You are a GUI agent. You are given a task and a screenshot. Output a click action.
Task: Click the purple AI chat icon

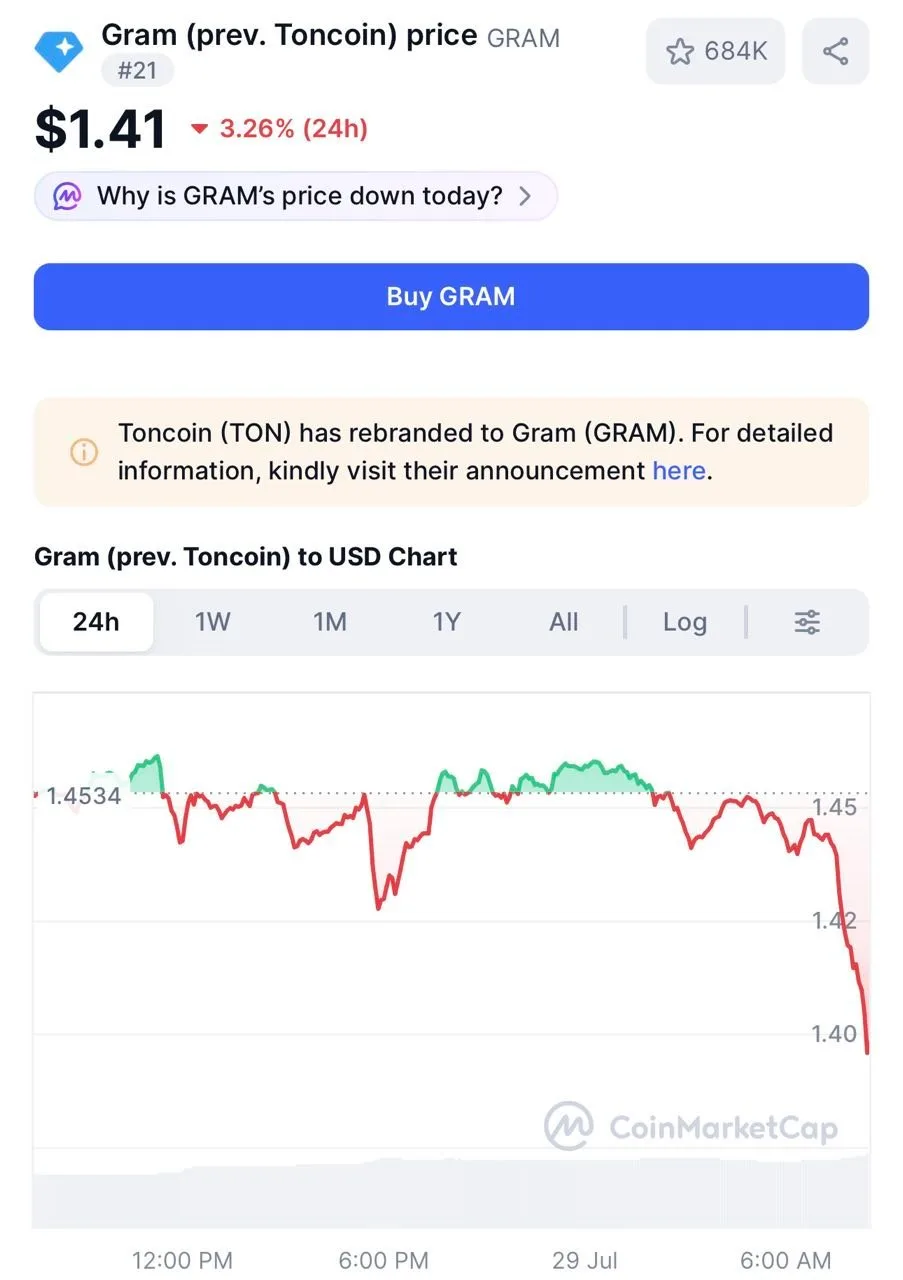pyautogui.click(x=67, y=196)
